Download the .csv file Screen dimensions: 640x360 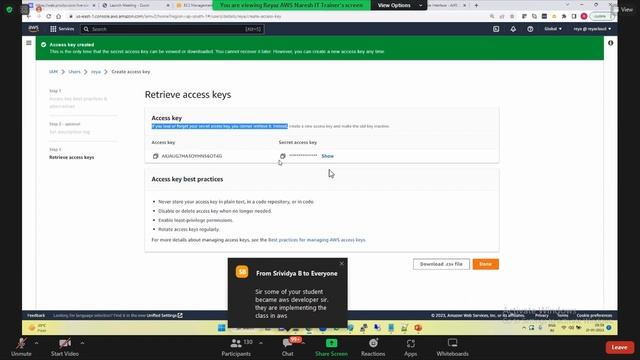point(441,264)
